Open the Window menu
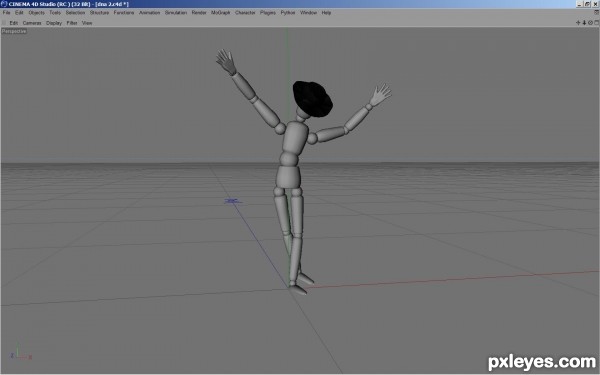 tap(308, 13)
